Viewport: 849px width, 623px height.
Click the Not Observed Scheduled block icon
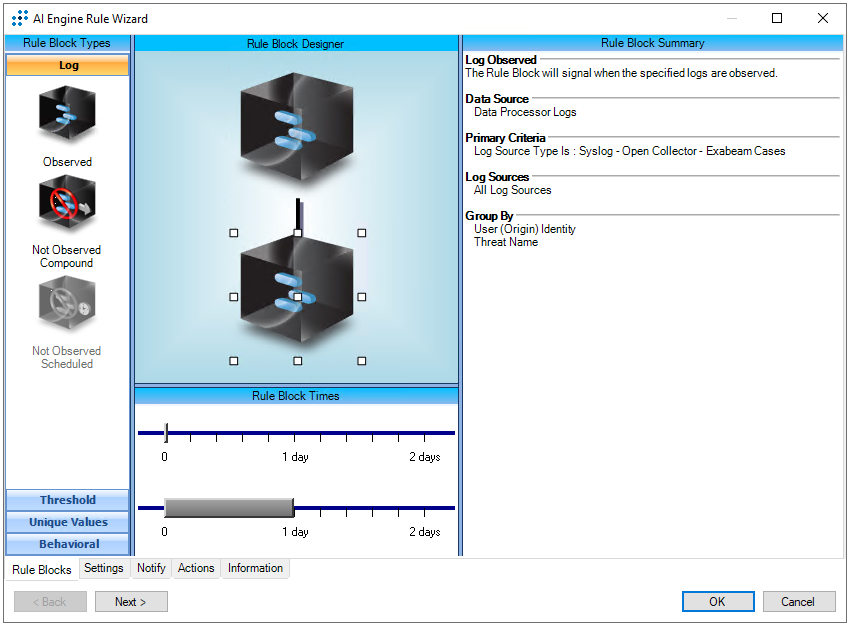tap(67, 304)
